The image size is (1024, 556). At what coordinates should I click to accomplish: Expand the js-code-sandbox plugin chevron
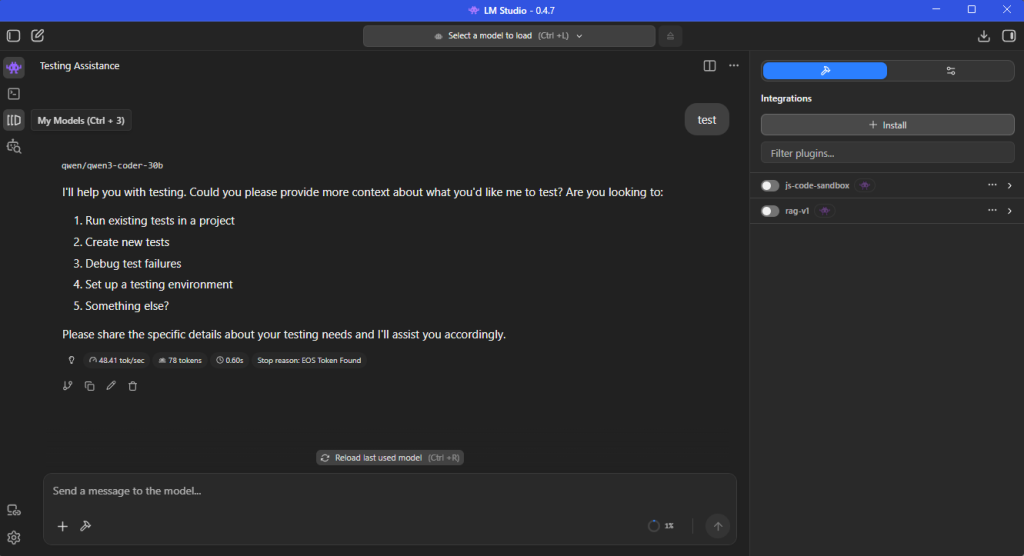(1009, 186)
